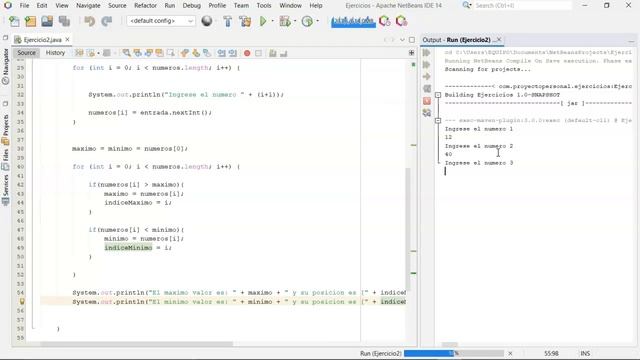Viewport: 640px width, 360px height.
Task: Stop the running build with red icon
Action: pyautogui.click(x=427, y=101)
